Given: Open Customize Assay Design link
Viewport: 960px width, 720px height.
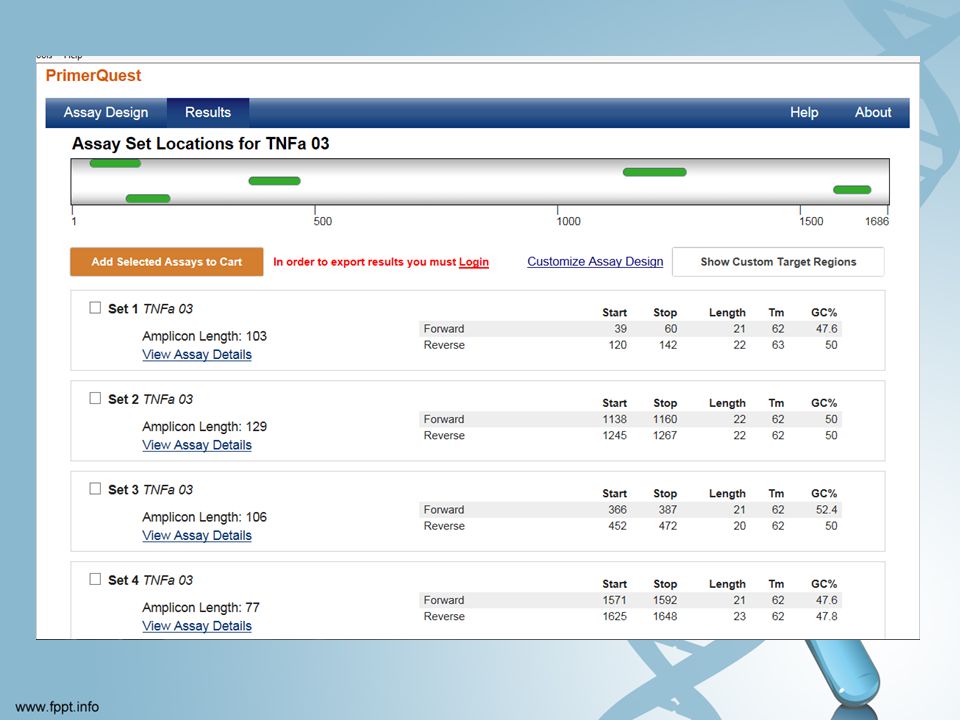Looking at the screenshot, I should pos(595,261).
